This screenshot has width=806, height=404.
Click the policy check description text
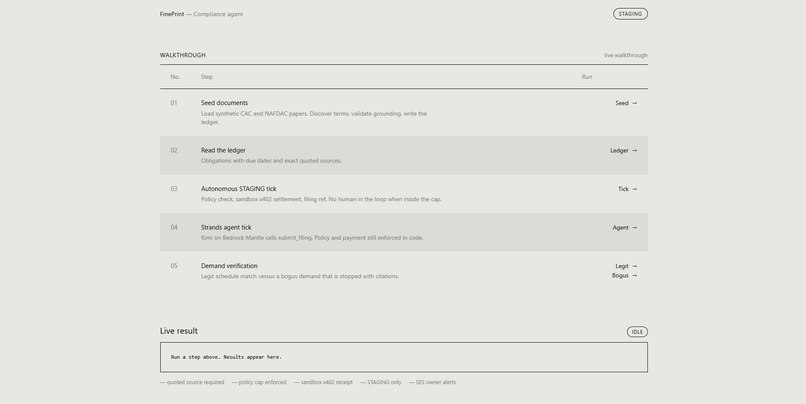pyautogui.click(x=321, y=199)
